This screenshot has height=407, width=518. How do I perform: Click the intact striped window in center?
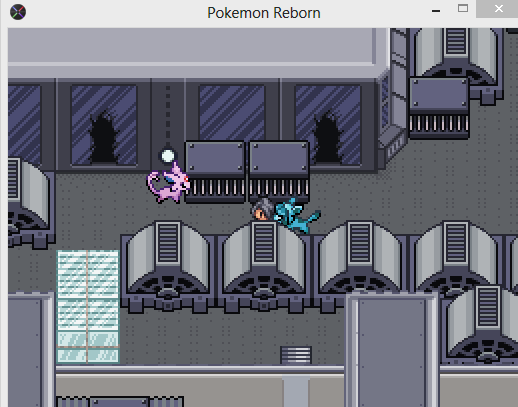[x=232, y=113]
